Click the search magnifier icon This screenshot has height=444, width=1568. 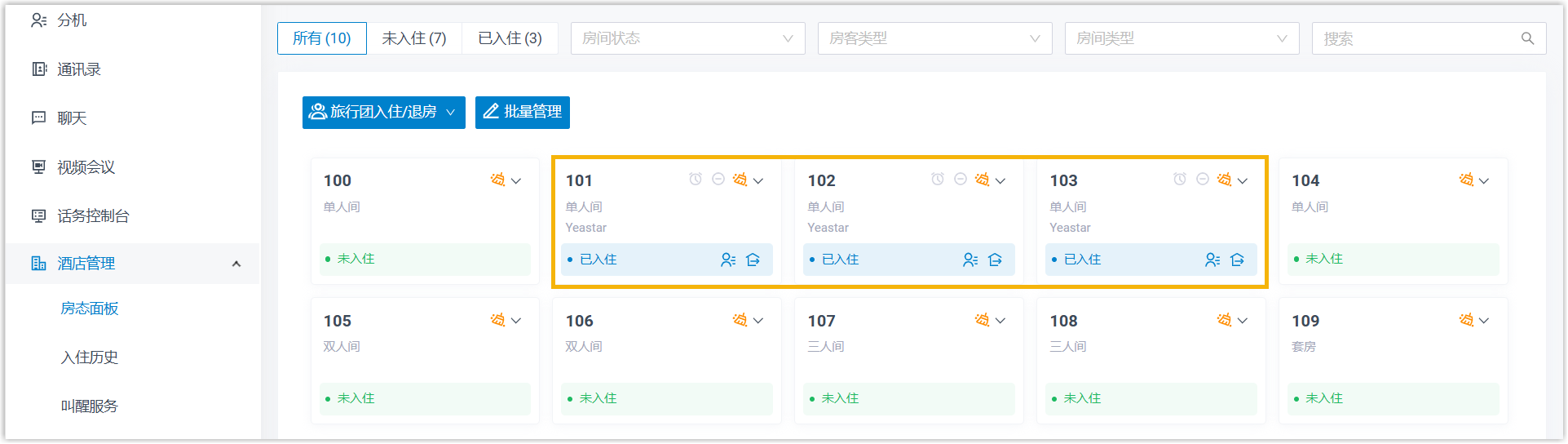[x=1527, y=38]
